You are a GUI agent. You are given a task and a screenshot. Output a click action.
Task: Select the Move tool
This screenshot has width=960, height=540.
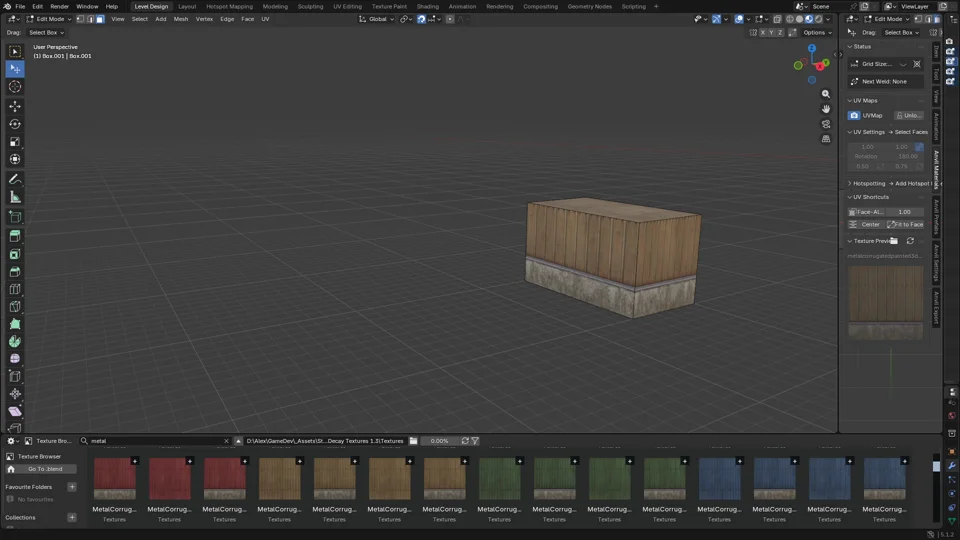tap(15, 107)
